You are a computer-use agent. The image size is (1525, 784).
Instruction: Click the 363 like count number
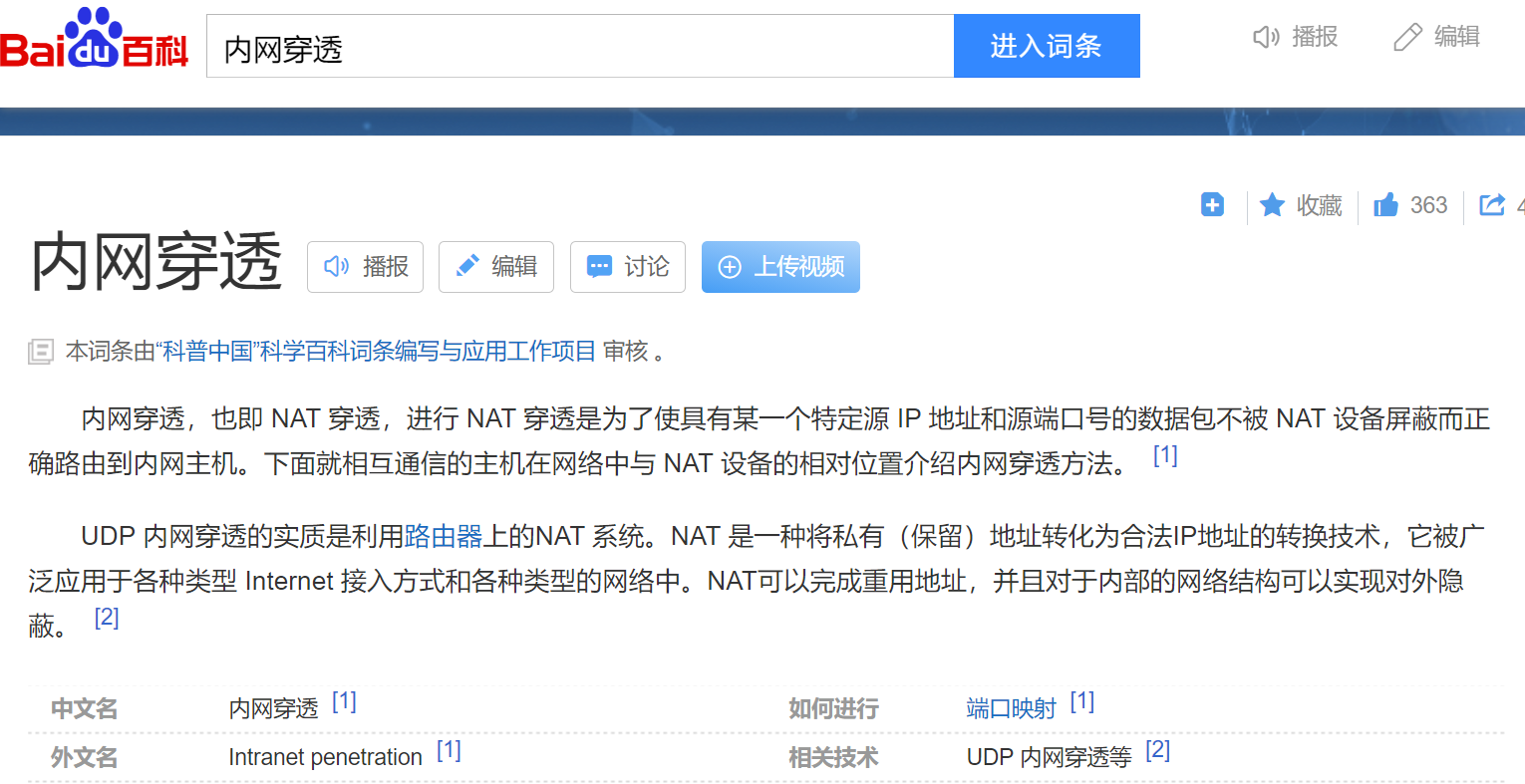pos(1428,205)
